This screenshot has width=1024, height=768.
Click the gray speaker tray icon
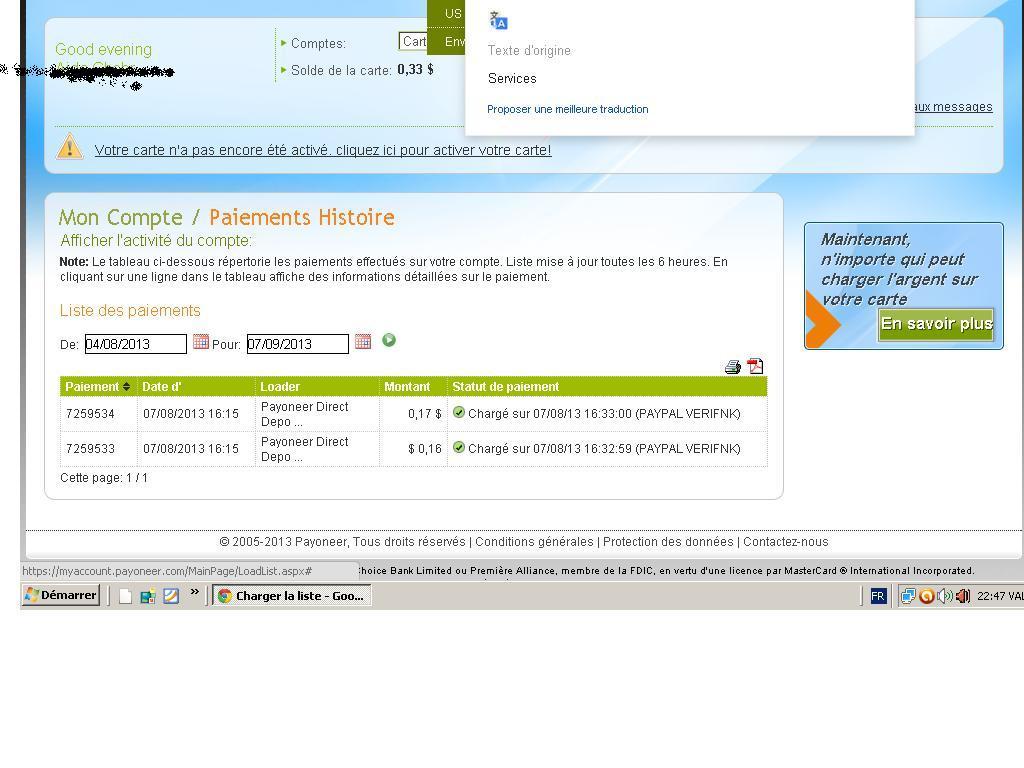pos(944,596)
